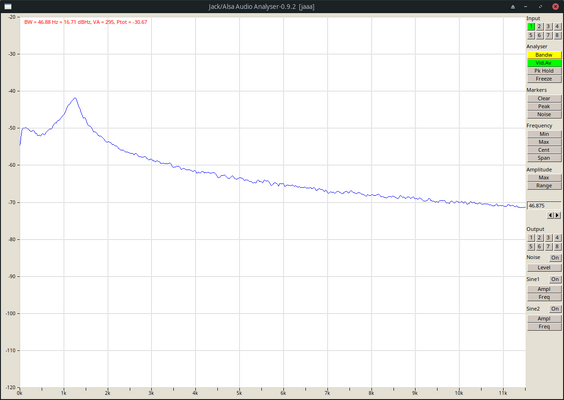Clear all markers
The image size is (564, 400).
pos(544,99)
